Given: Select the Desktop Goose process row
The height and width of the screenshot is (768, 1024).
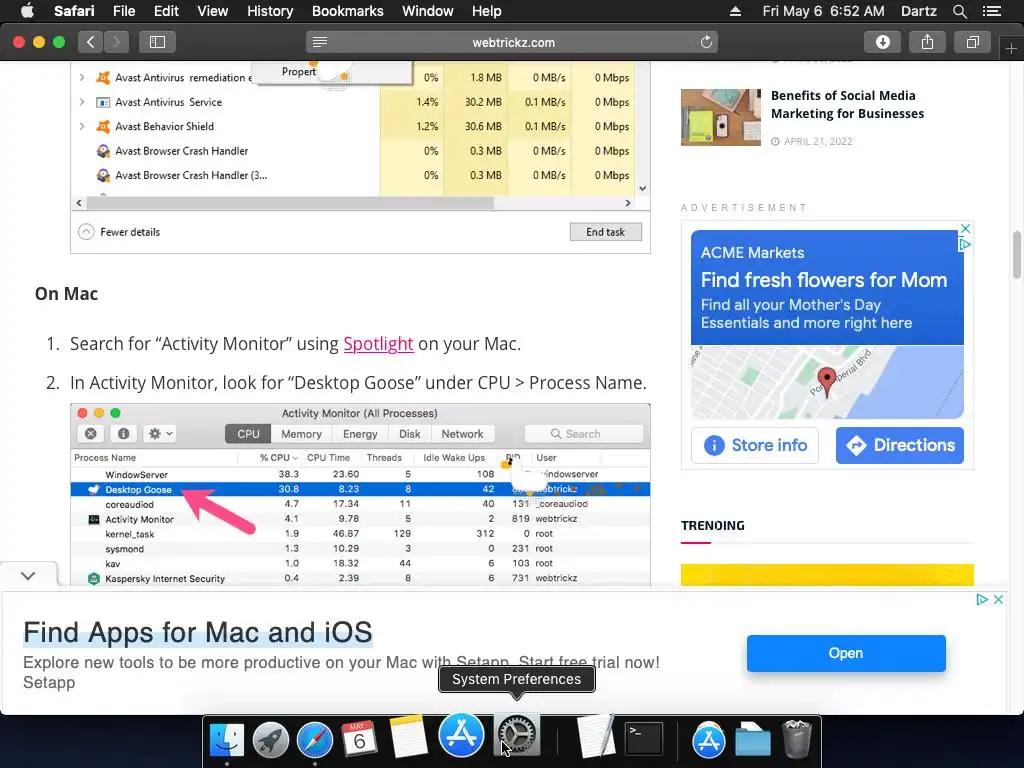Looking at the screenshot, I should tap(360, 489).
